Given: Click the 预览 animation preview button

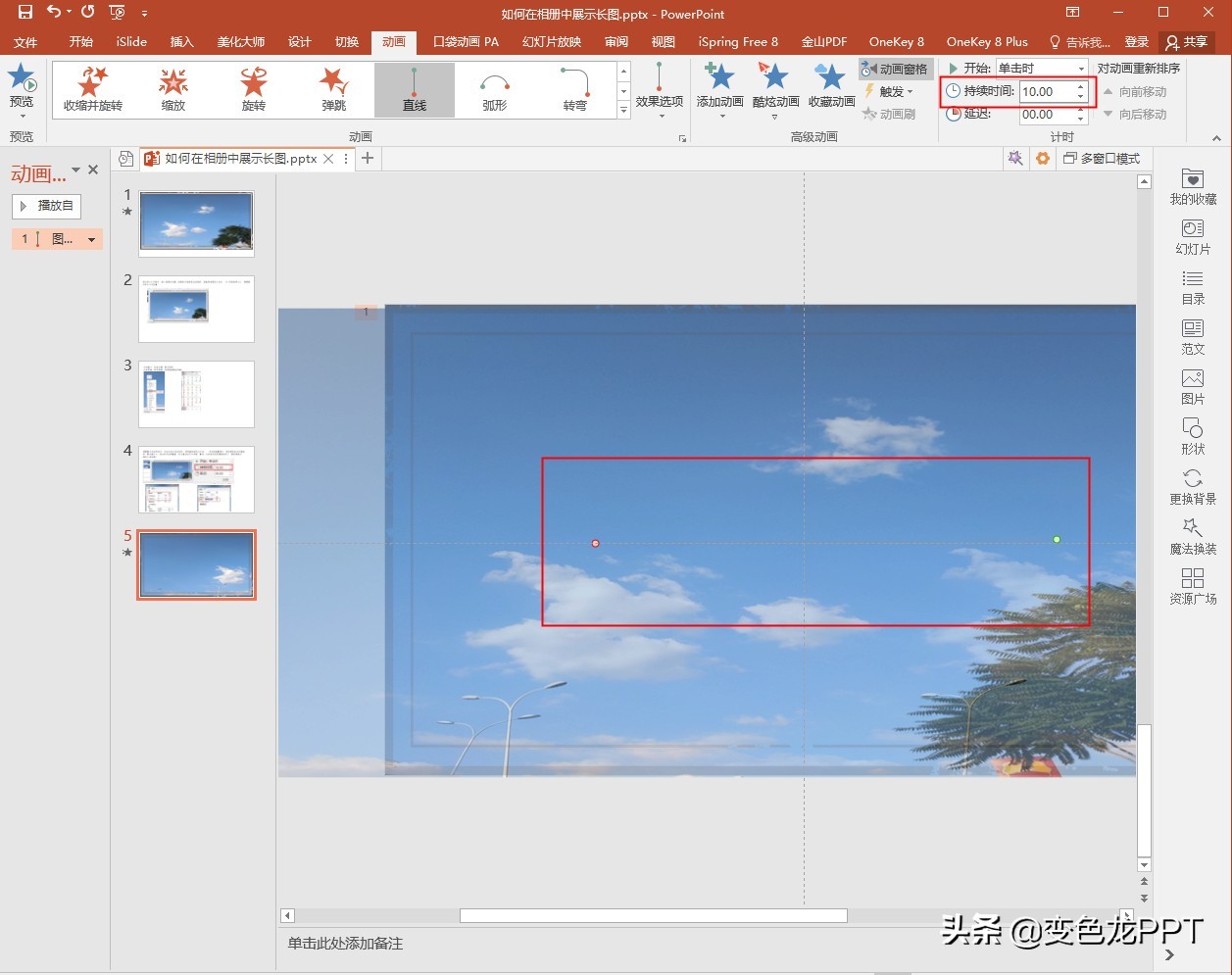Looking at the screenshot, I should coord(22,89).
